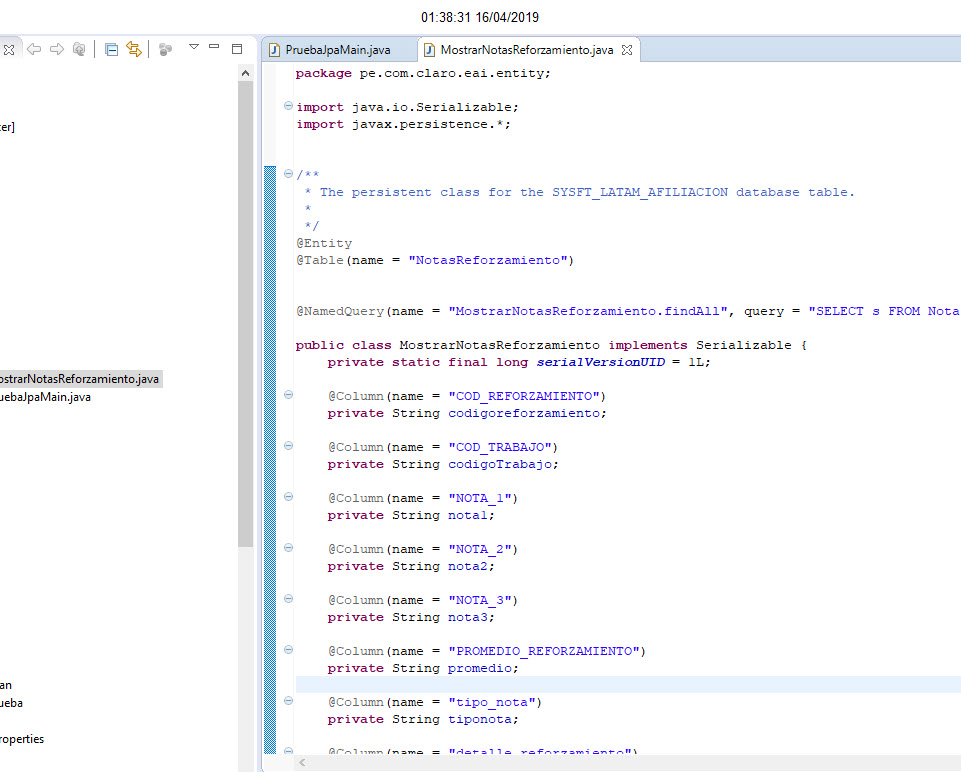Minimize the editor view icon
Viewport: 961px width, 772px height.
(211, 49)
